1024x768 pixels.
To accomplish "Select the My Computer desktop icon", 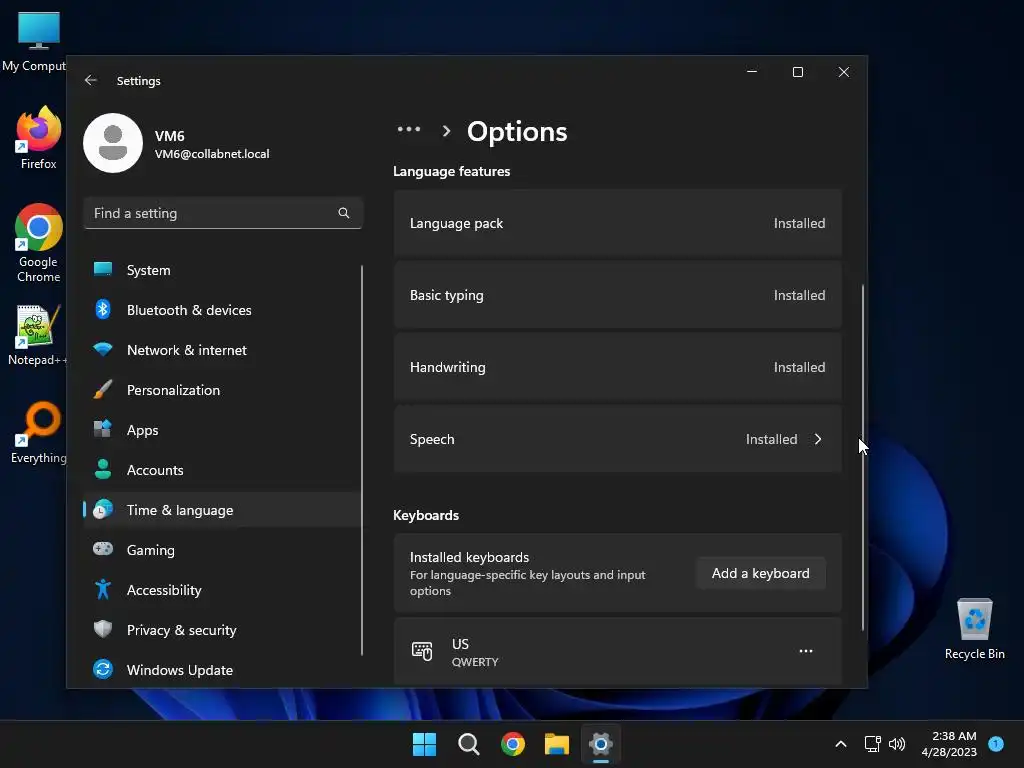I will click(36, 42).
